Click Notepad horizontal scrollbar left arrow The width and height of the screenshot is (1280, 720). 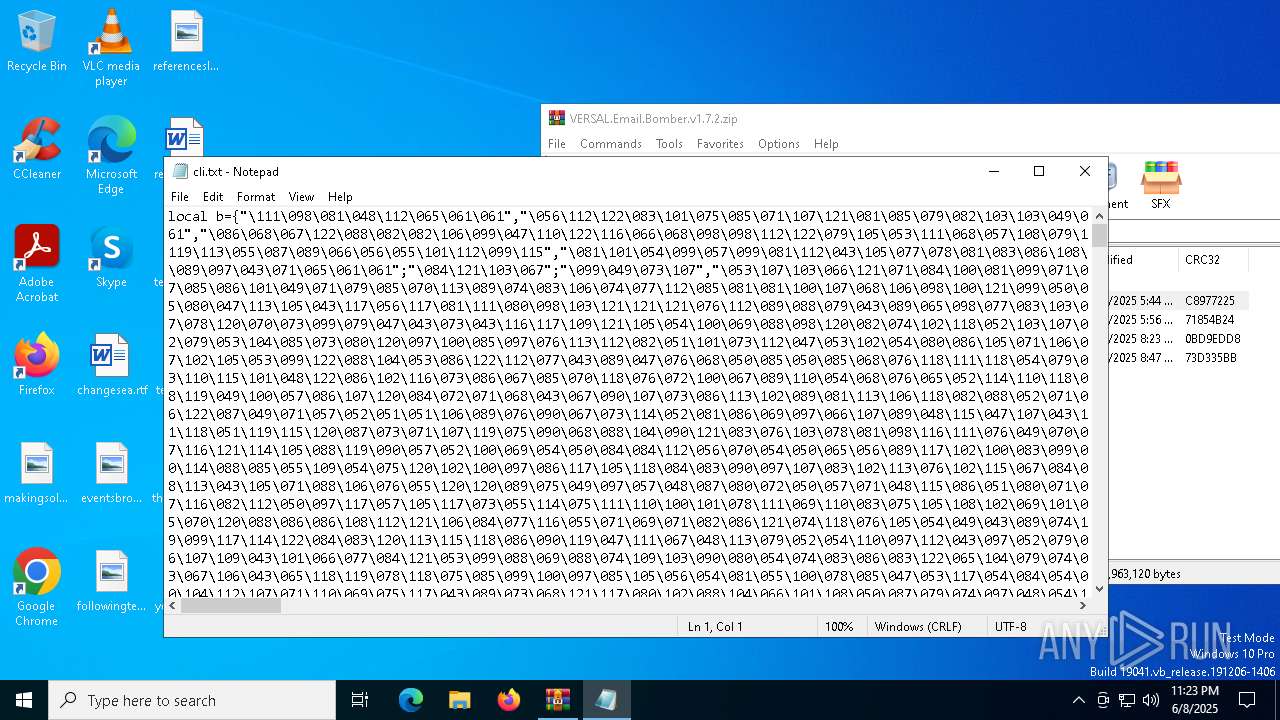click(x=173, y=605)
